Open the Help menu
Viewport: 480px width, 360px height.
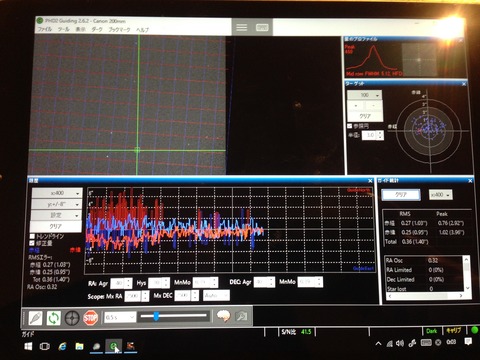142,30
